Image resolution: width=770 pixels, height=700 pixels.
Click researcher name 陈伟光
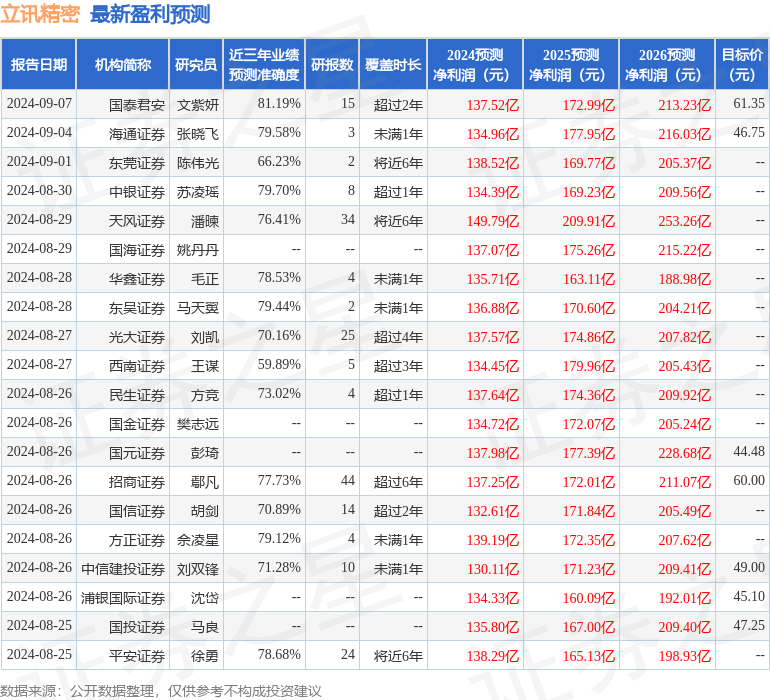198,163
